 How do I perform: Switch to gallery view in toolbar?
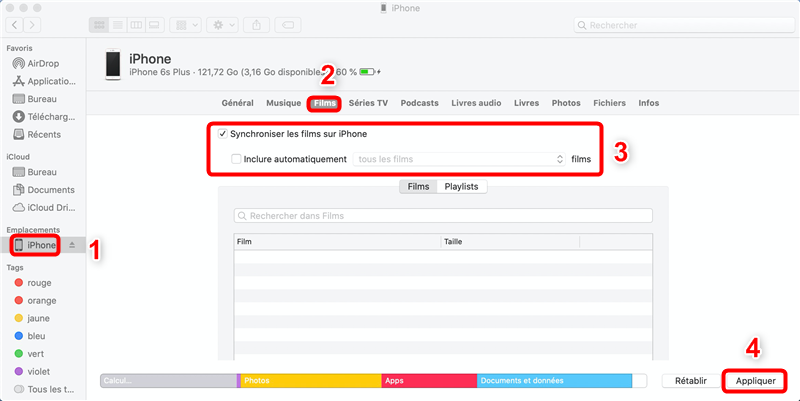[x=154, y=25]
